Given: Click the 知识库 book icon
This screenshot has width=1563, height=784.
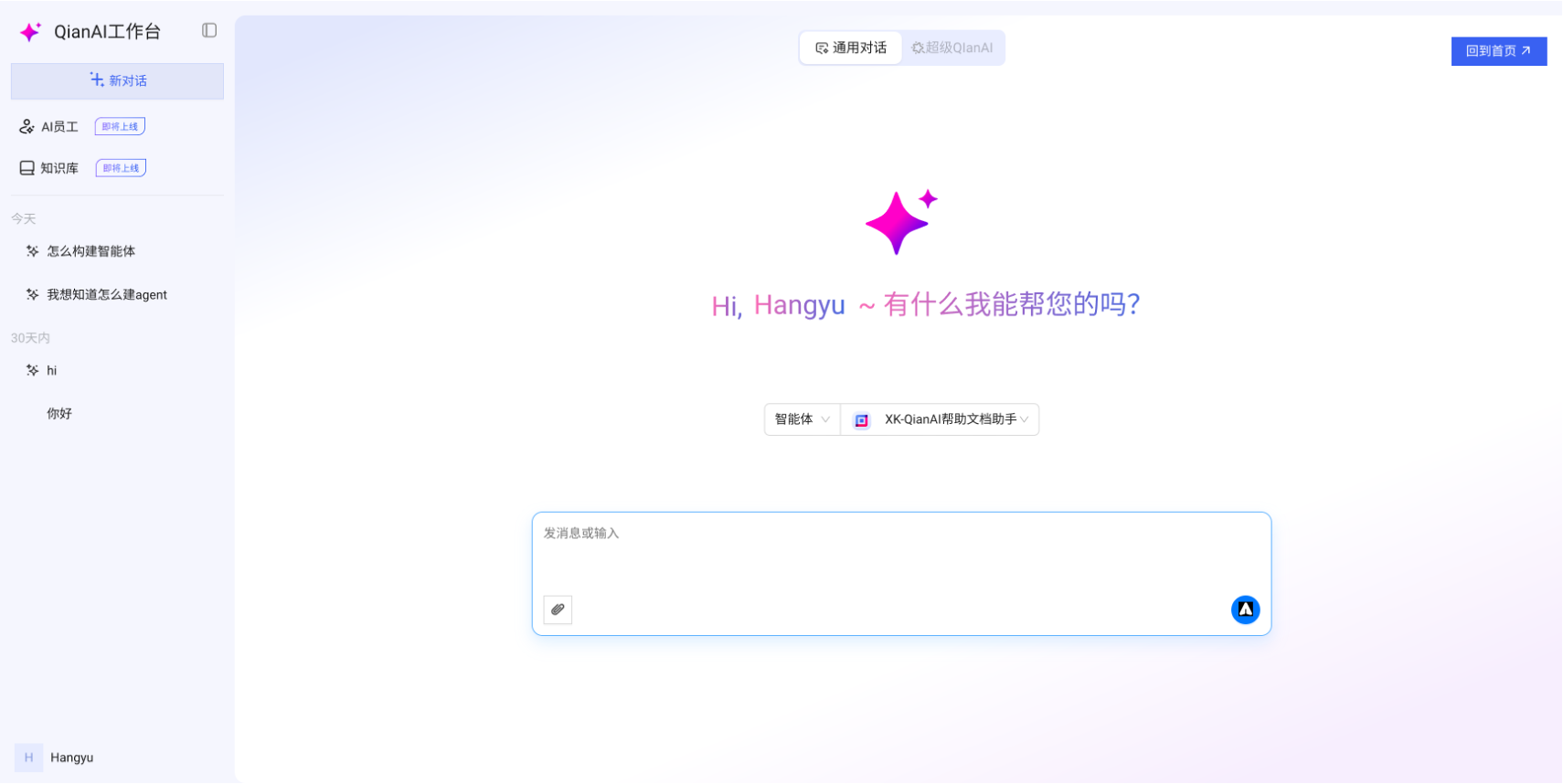Looking at the screenshot, I should 27,168.
